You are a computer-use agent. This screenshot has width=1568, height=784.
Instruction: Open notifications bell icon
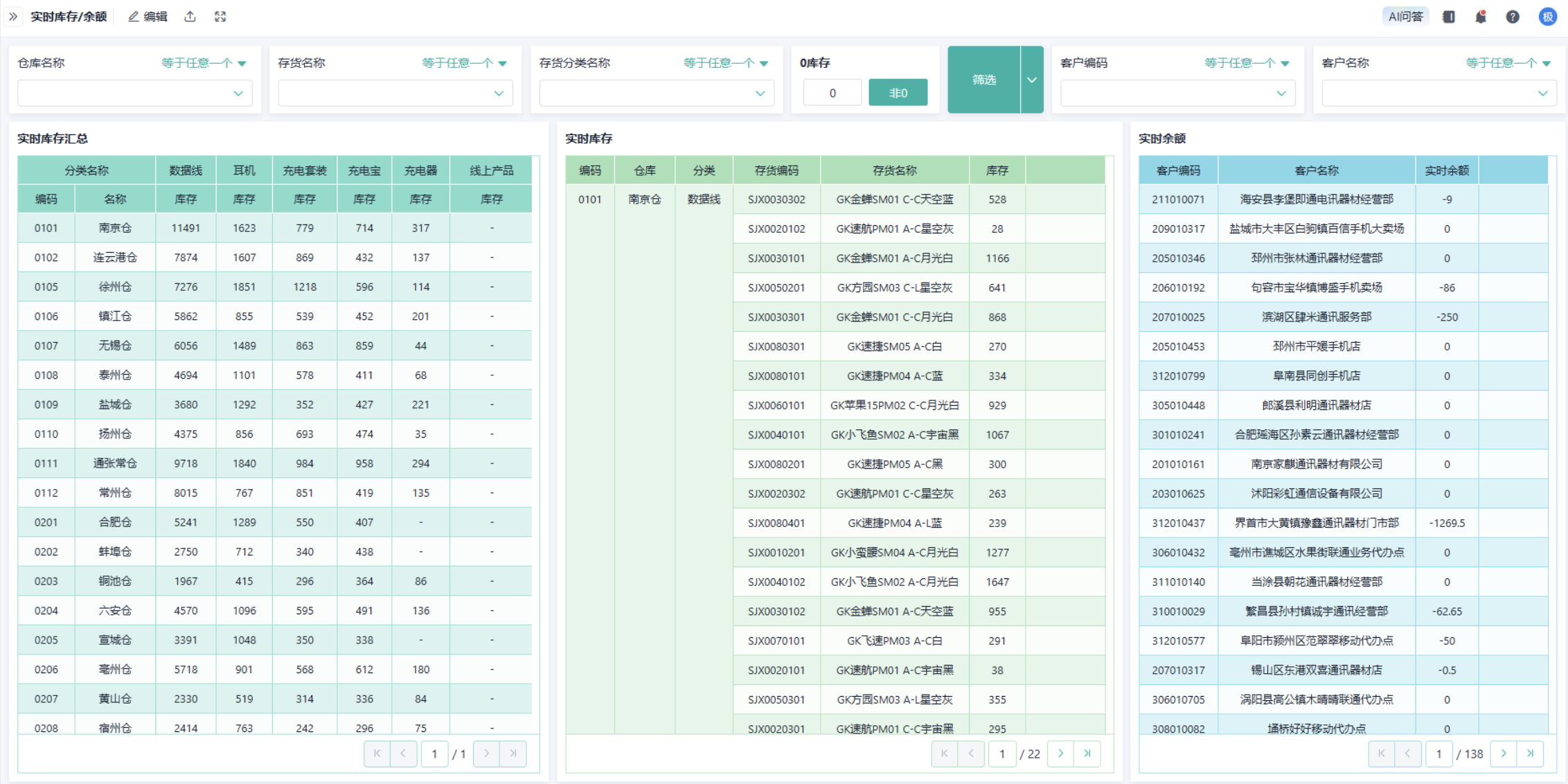coord(1481,17)
